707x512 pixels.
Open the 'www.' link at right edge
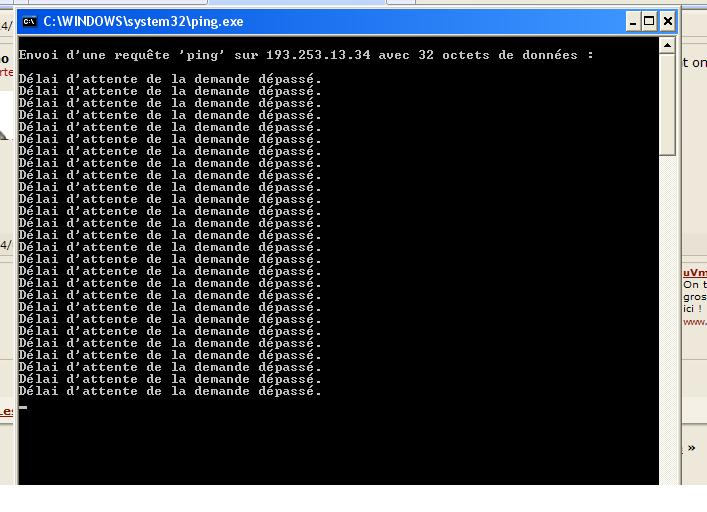(694, 322)
